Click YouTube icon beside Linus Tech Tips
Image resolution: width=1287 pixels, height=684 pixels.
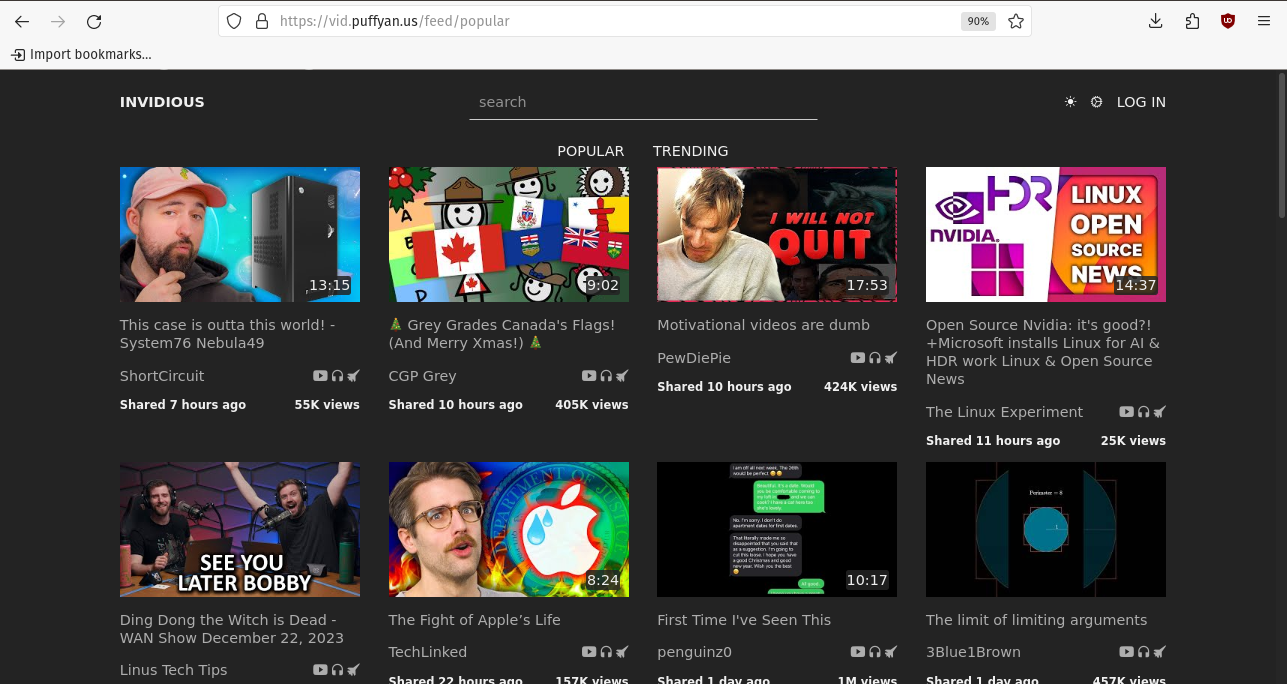(320, 670)
